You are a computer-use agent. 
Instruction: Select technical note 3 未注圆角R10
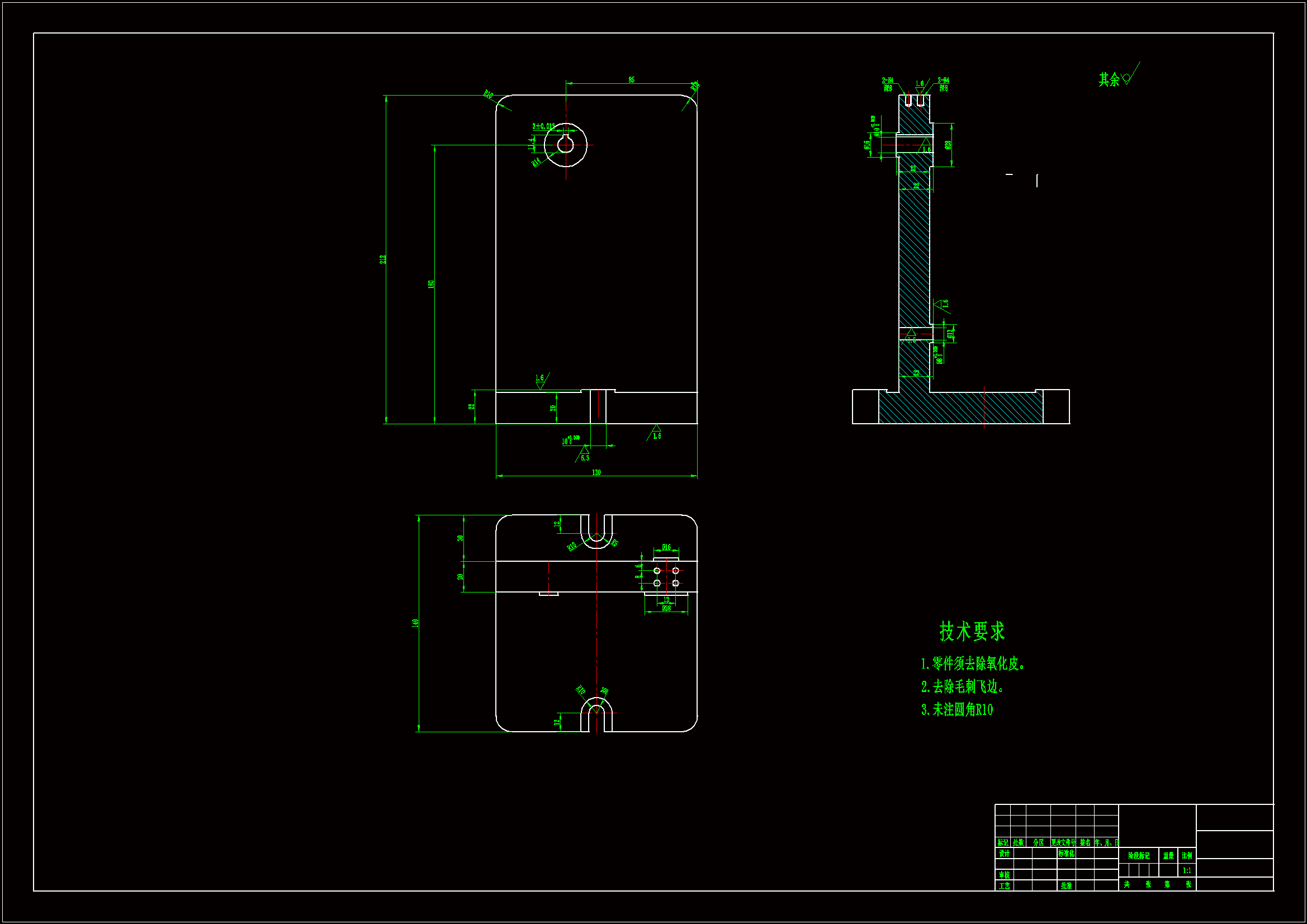tap(957, 709)
